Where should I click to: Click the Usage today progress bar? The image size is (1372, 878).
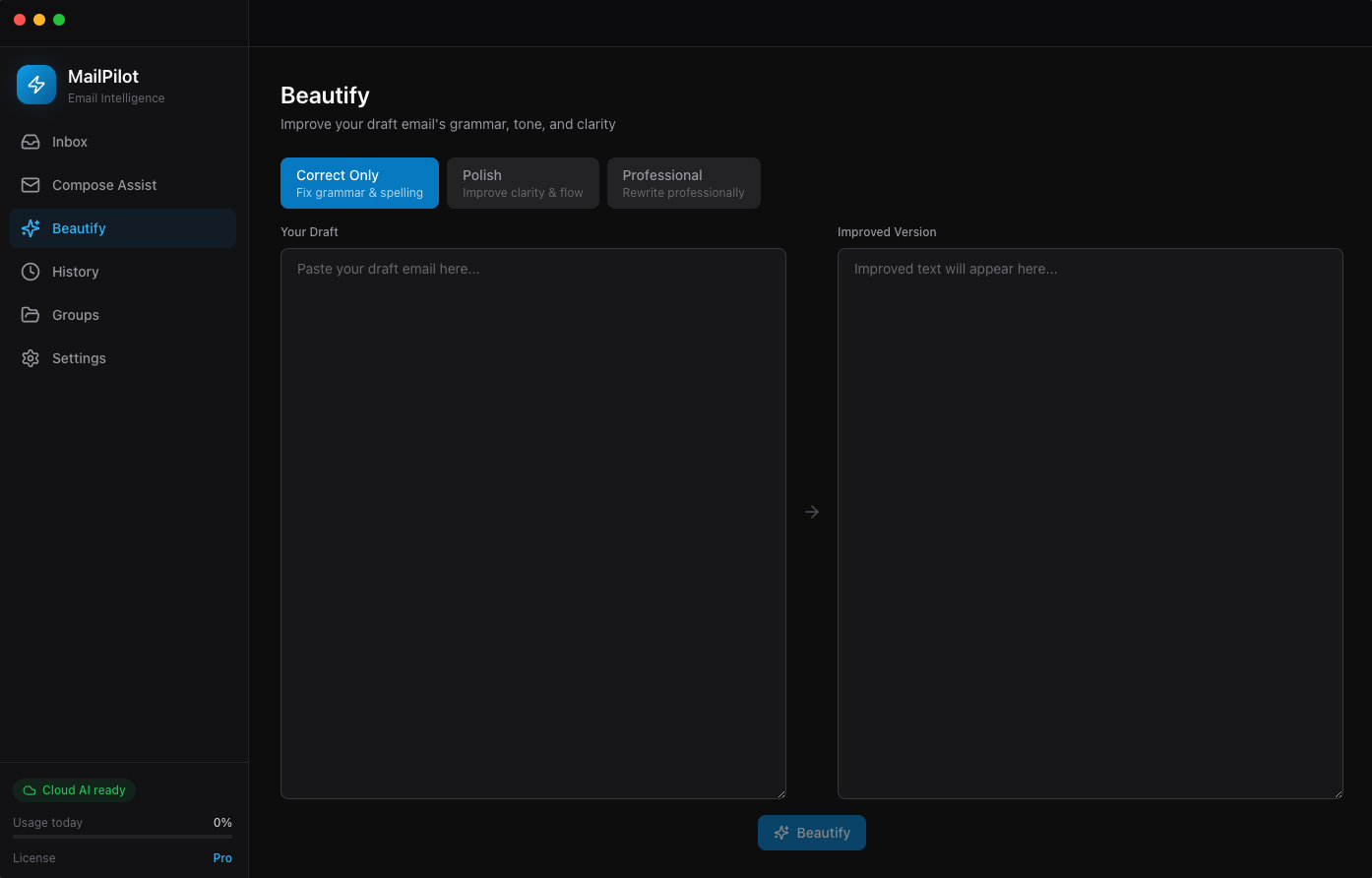click(122, 837)
